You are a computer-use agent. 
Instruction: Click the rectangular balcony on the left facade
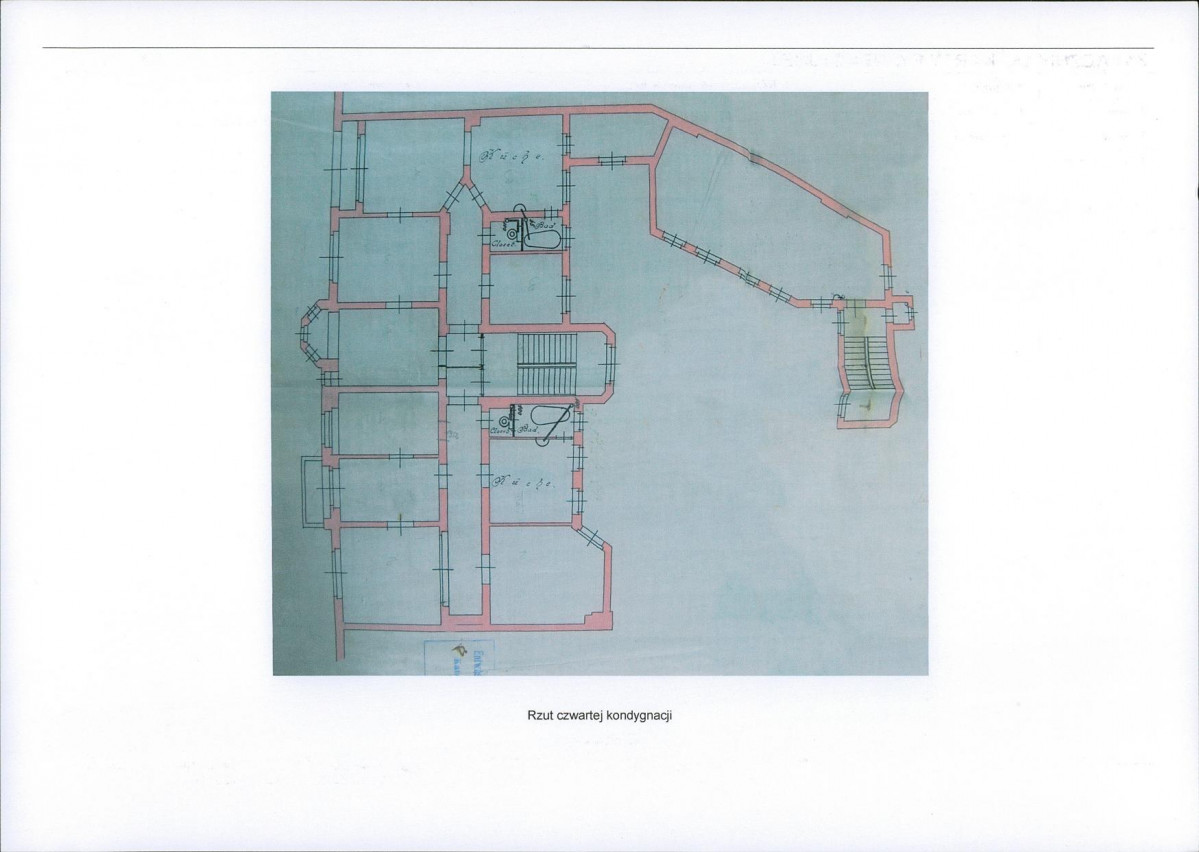[311, 492]
